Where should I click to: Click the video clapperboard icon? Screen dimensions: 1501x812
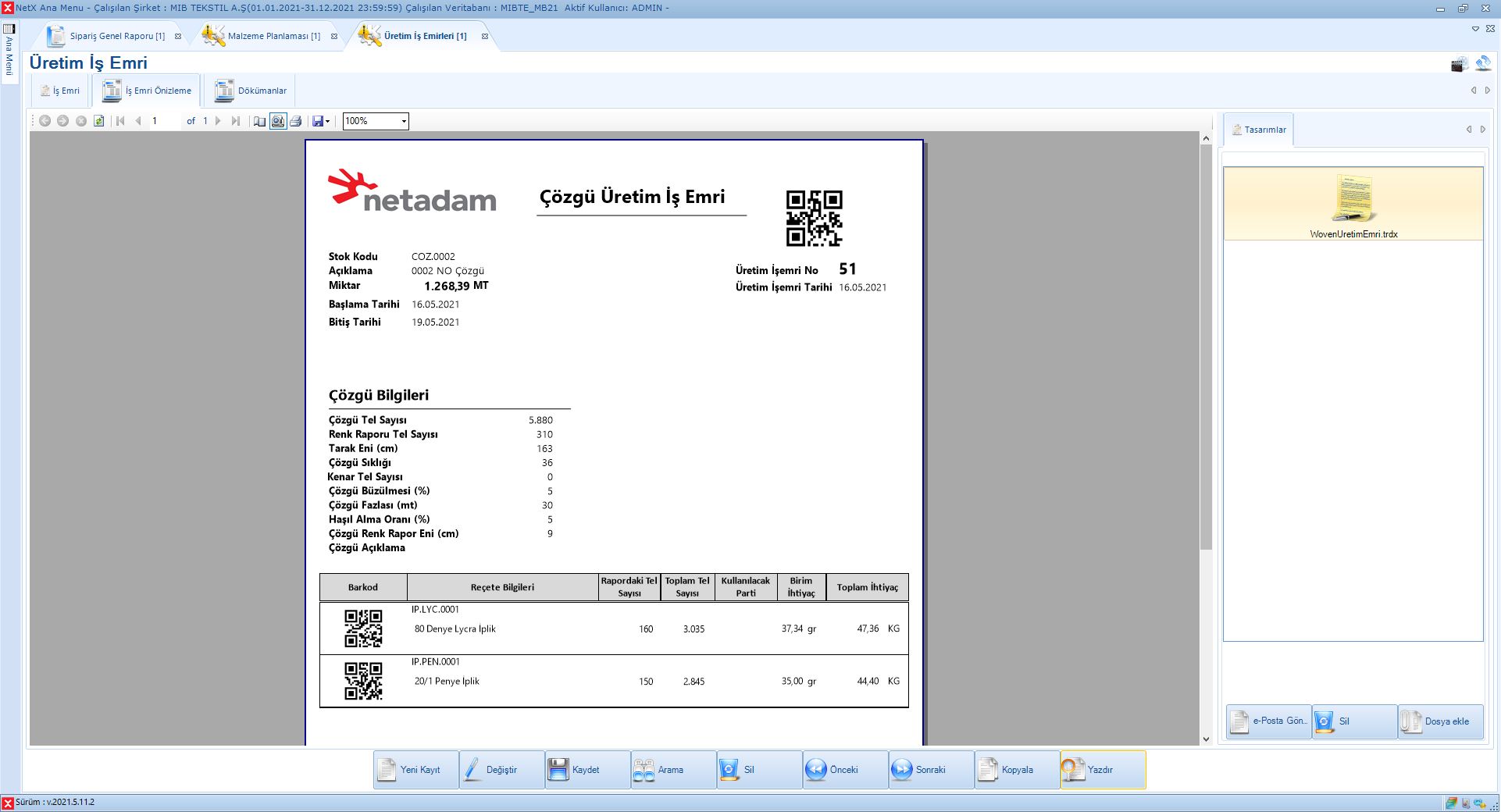tap(1459, 65)
